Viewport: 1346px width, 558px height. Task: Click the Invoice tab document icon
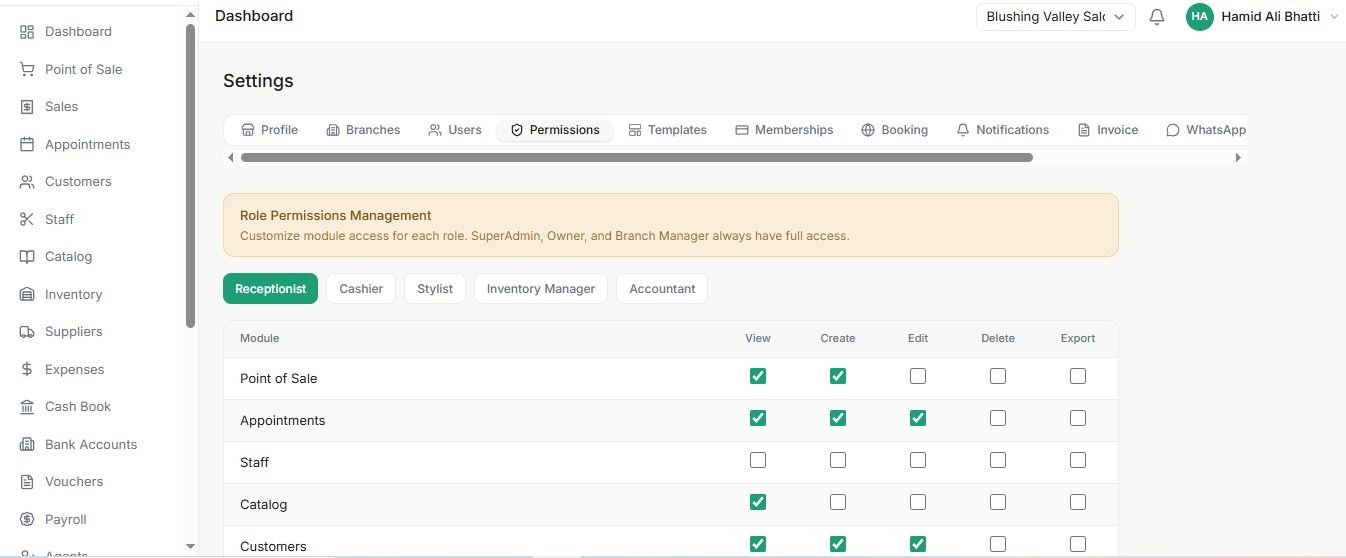coord(1084,130)
